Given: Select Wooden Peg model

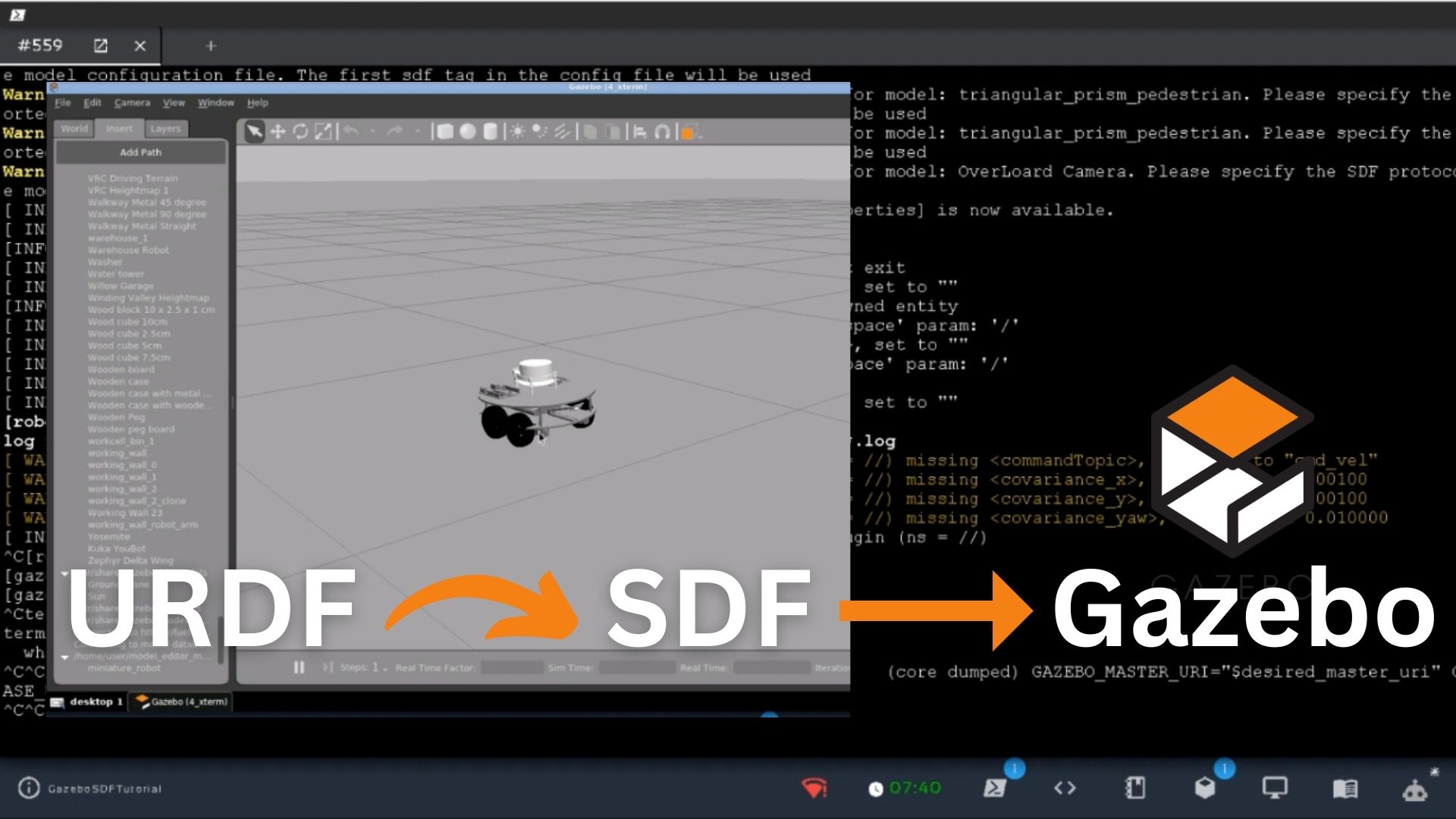Looking at the screenshot, I should pyautogui.click(x=116, y=417).
